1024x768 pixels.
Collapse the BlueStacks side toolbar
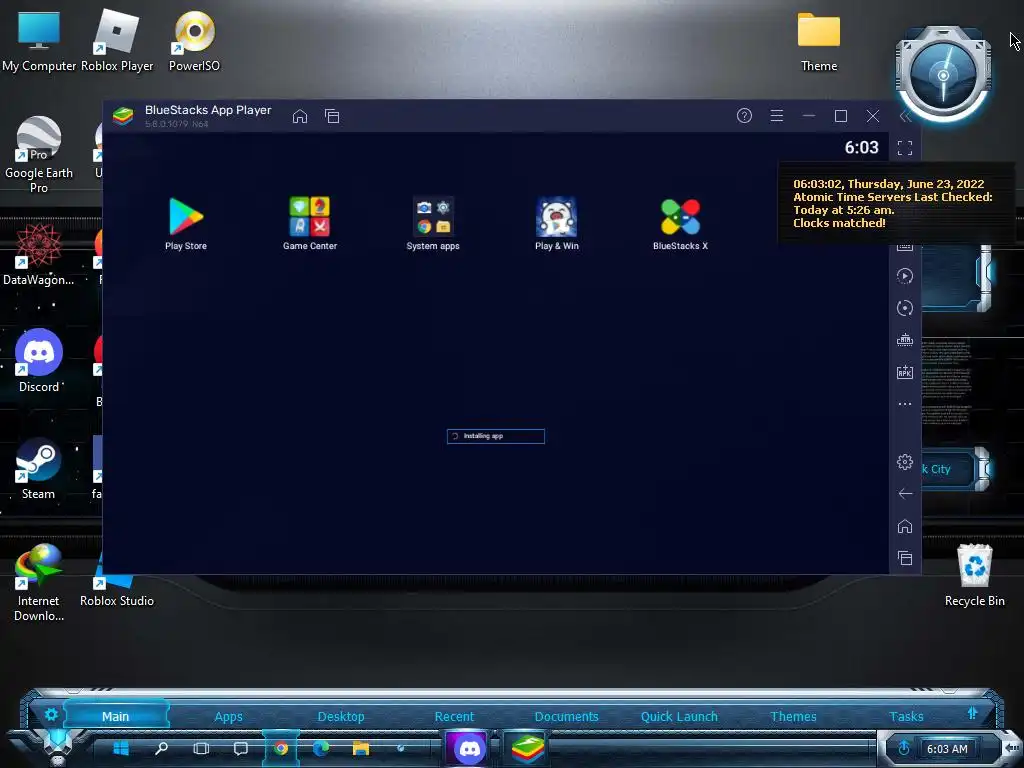905,116
